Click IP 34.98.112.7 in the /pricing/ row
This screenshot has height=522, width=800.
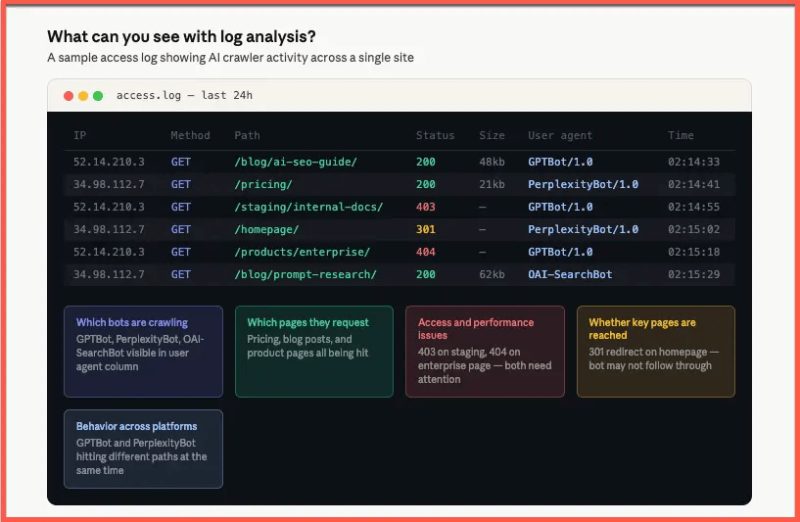coord(109,185)
